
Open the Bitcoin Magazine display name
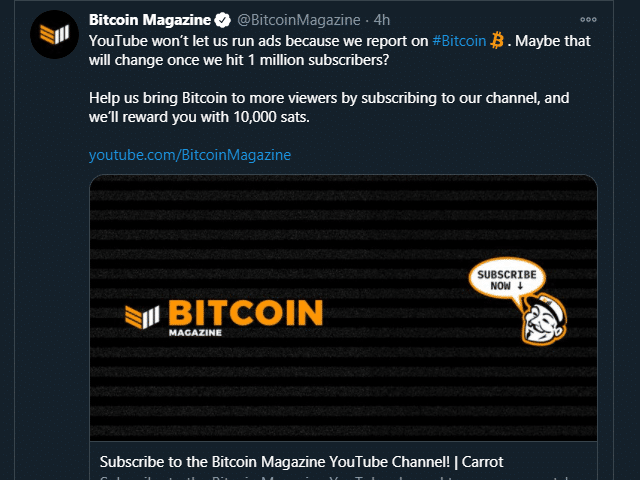click(150, 20)
